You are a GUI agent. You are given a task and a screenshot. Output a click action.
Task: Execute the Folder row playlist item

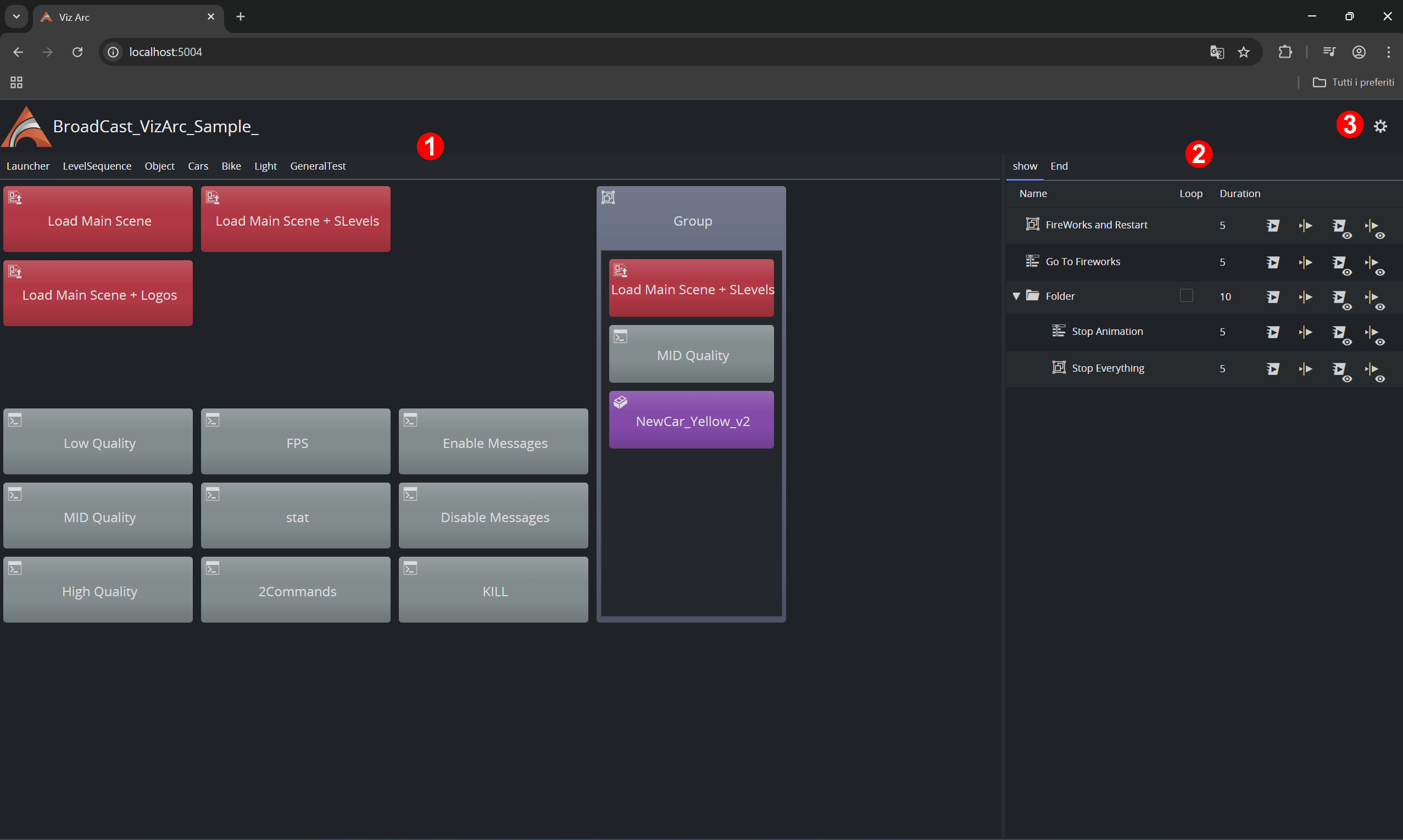[1272, 297]
